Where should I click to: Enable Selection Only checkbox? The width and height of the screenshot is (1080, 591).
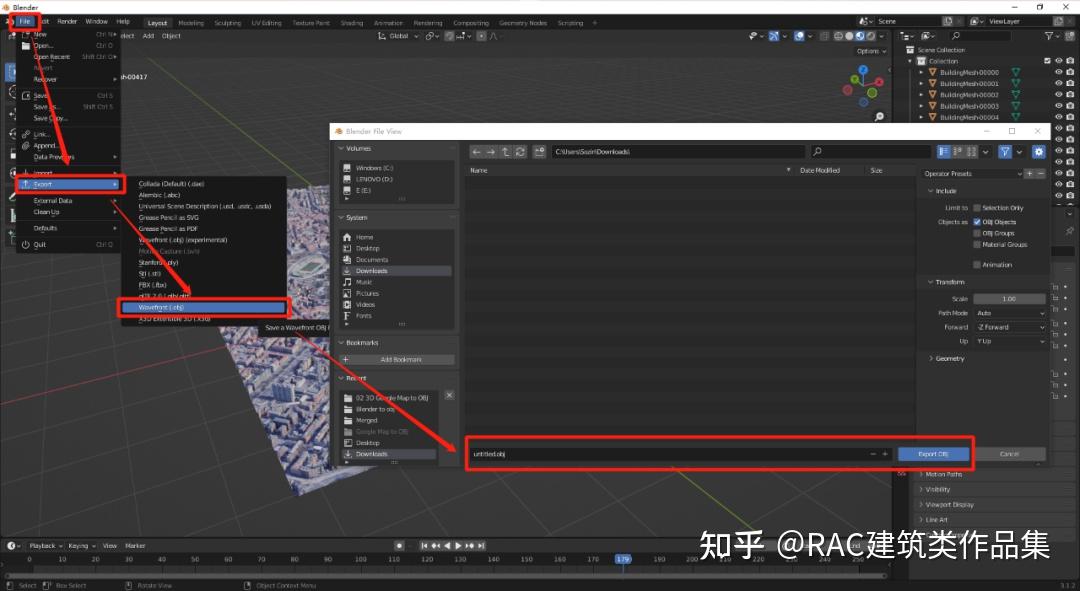coord(977,208)
